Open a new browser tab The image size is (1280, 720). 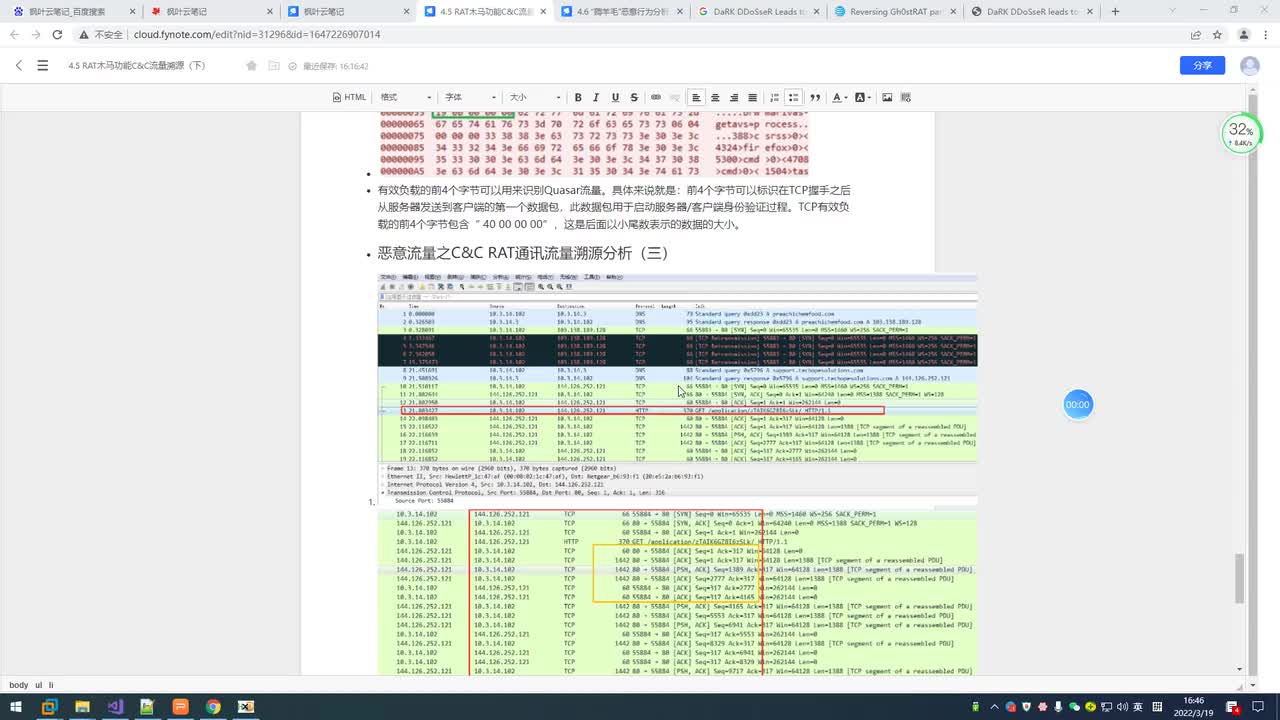pyautogui.click(x=1115, y=12)
